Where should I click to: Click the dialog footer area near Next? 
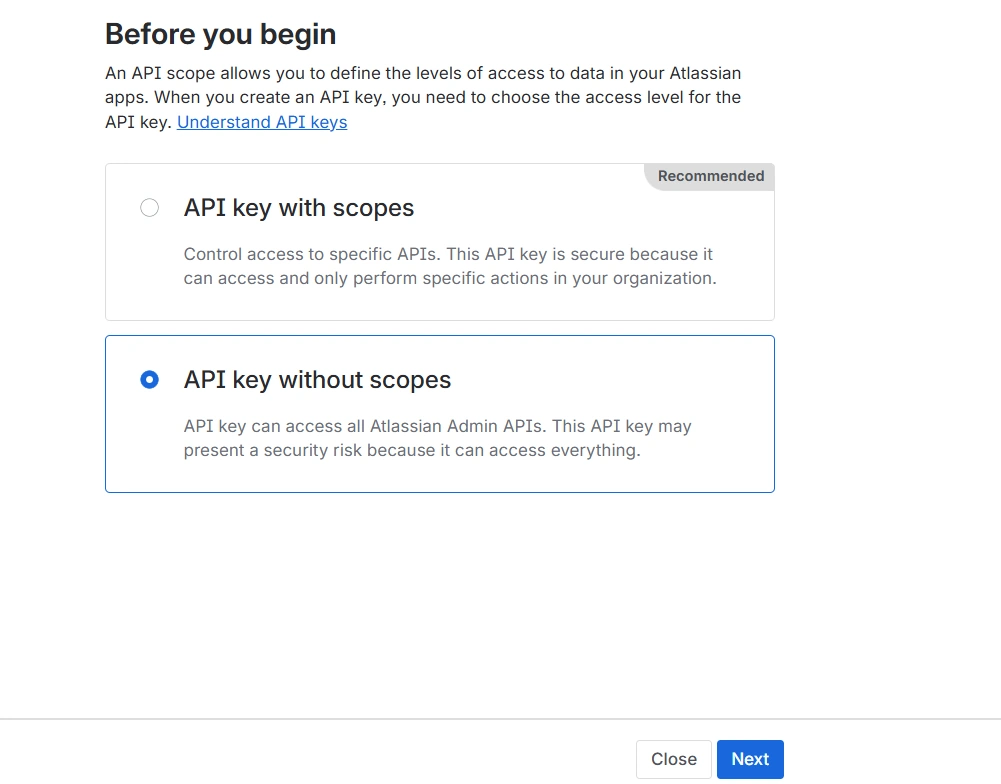click(750, 759)
